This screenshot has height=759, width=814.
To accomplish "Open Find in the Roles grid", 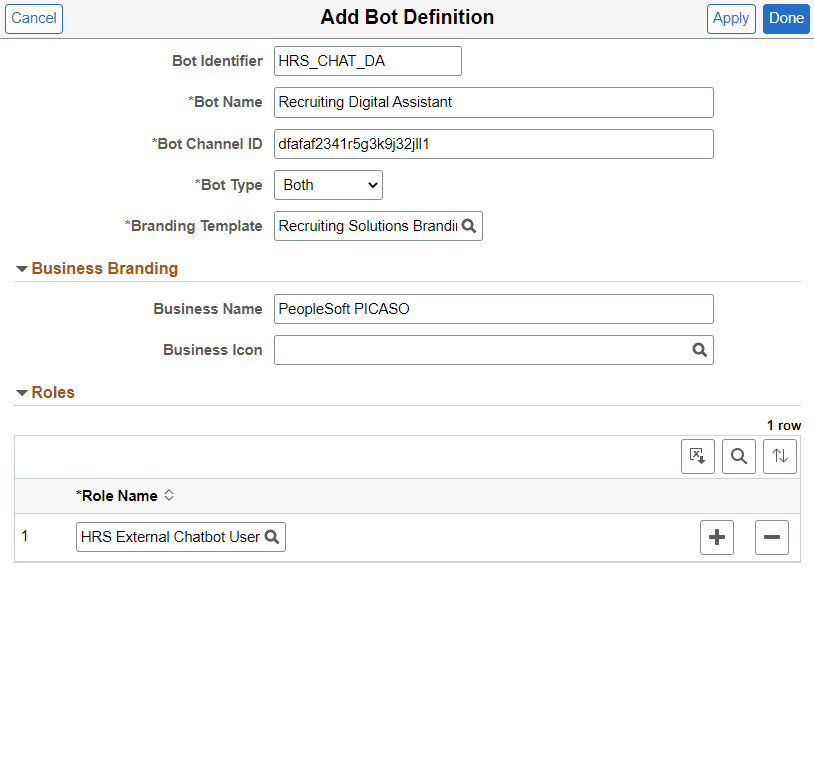I will pos(739,456).
